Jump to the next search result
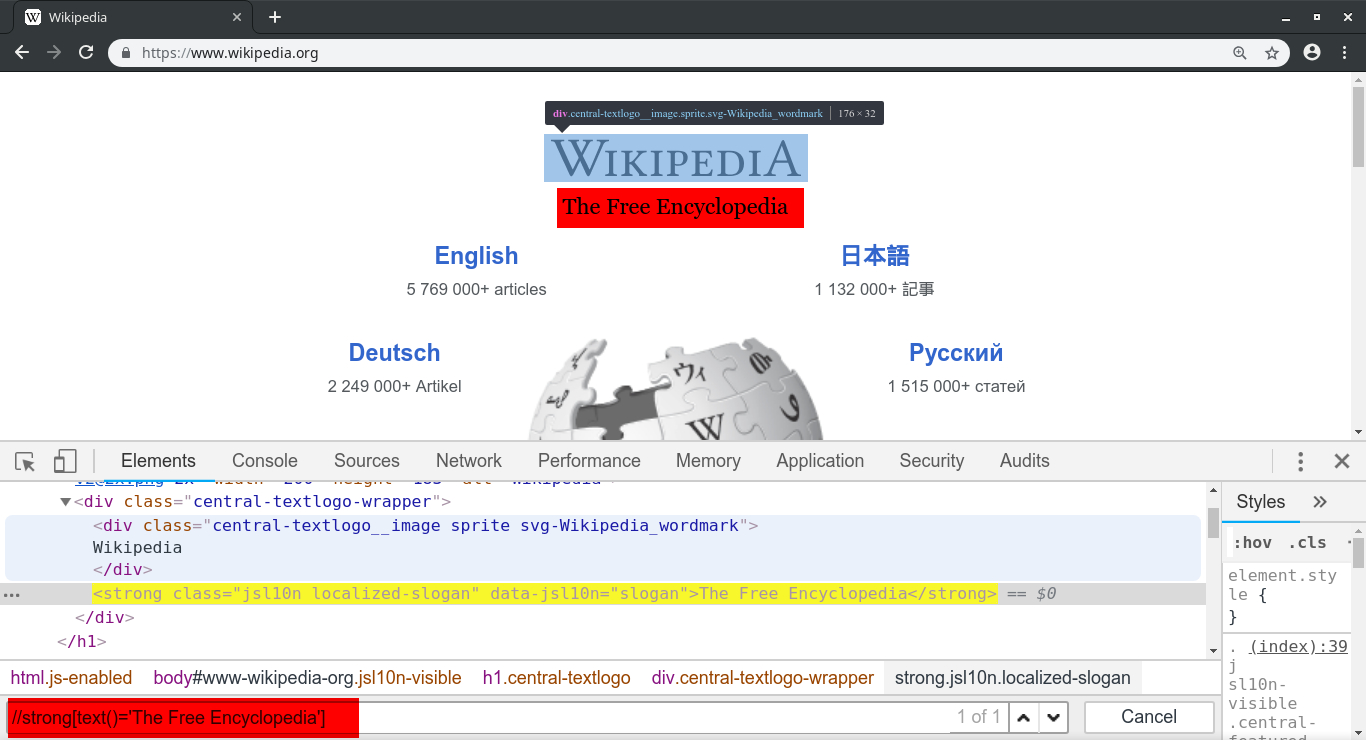Viewport: 1366px width, 740px height. pyautogui.click(x=1054, y=717)
